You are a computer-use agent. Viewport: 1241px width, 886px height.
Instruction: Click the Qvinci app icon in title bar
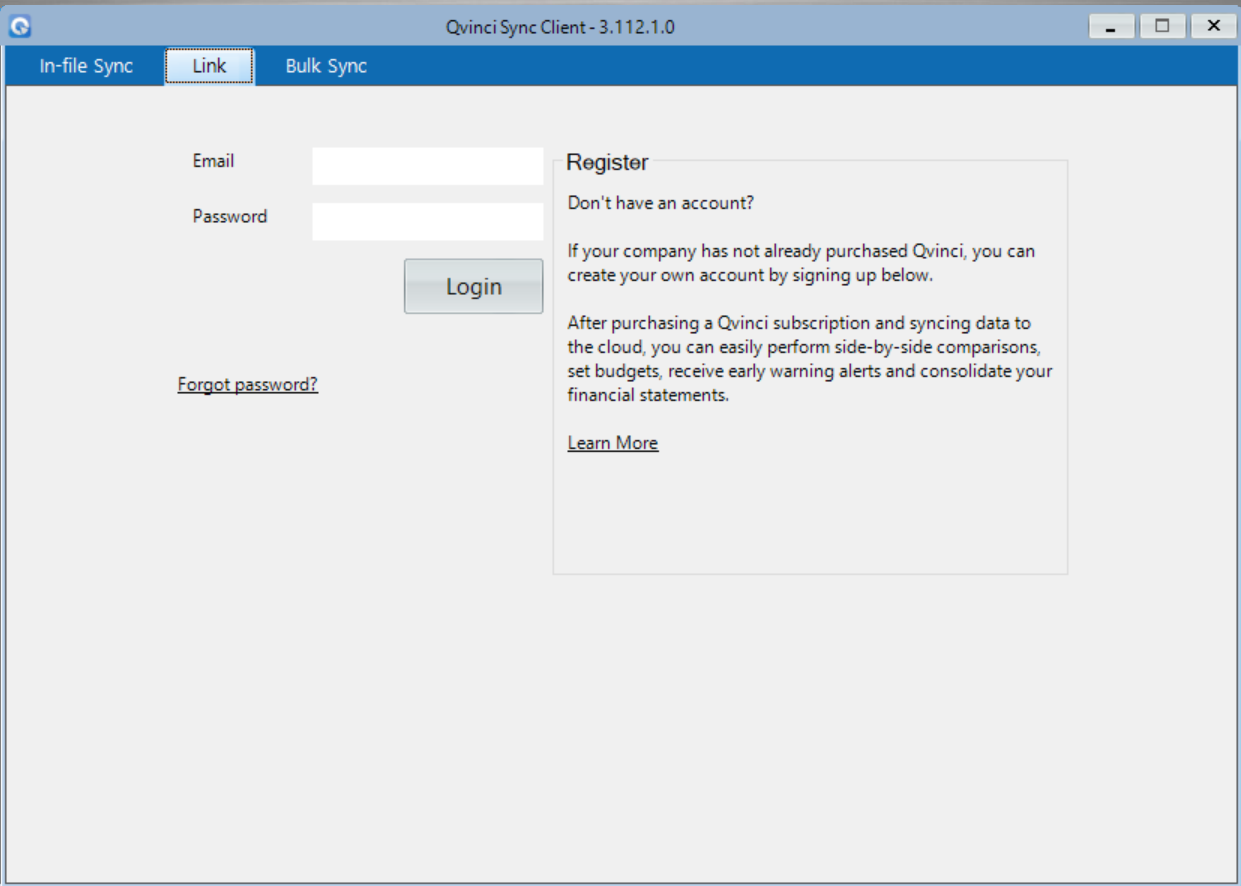point(20,26)
